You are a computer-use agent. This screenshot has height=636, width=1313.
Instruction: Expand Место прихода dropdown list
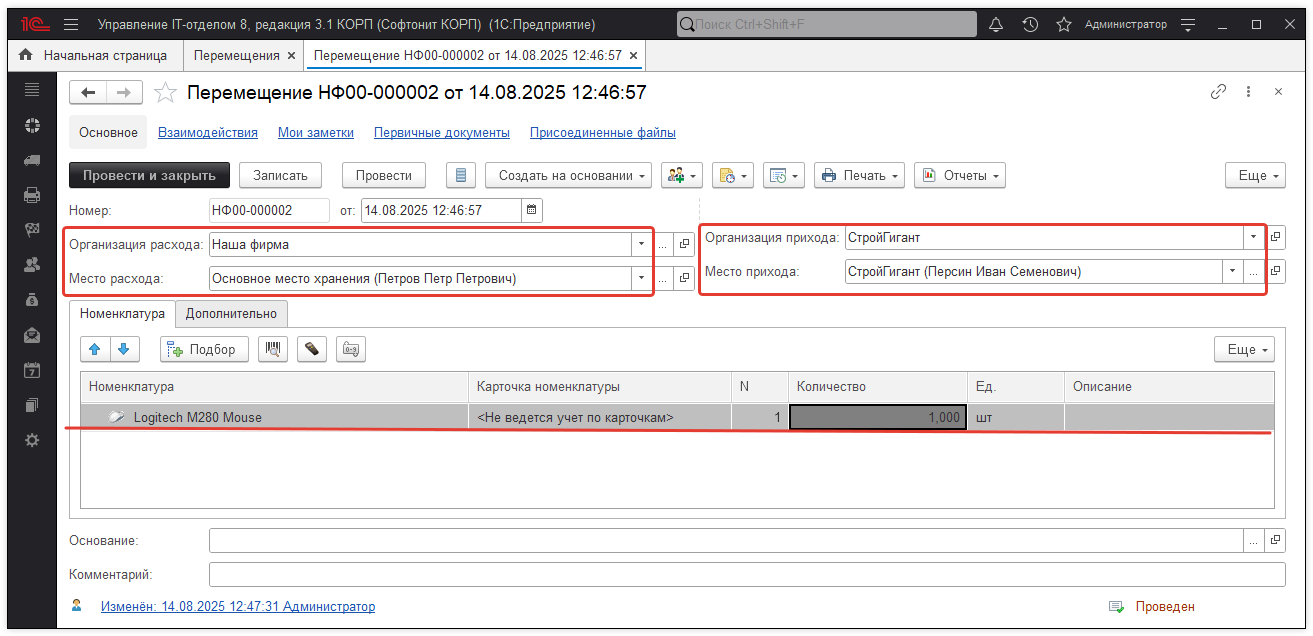click(1232, 271)
